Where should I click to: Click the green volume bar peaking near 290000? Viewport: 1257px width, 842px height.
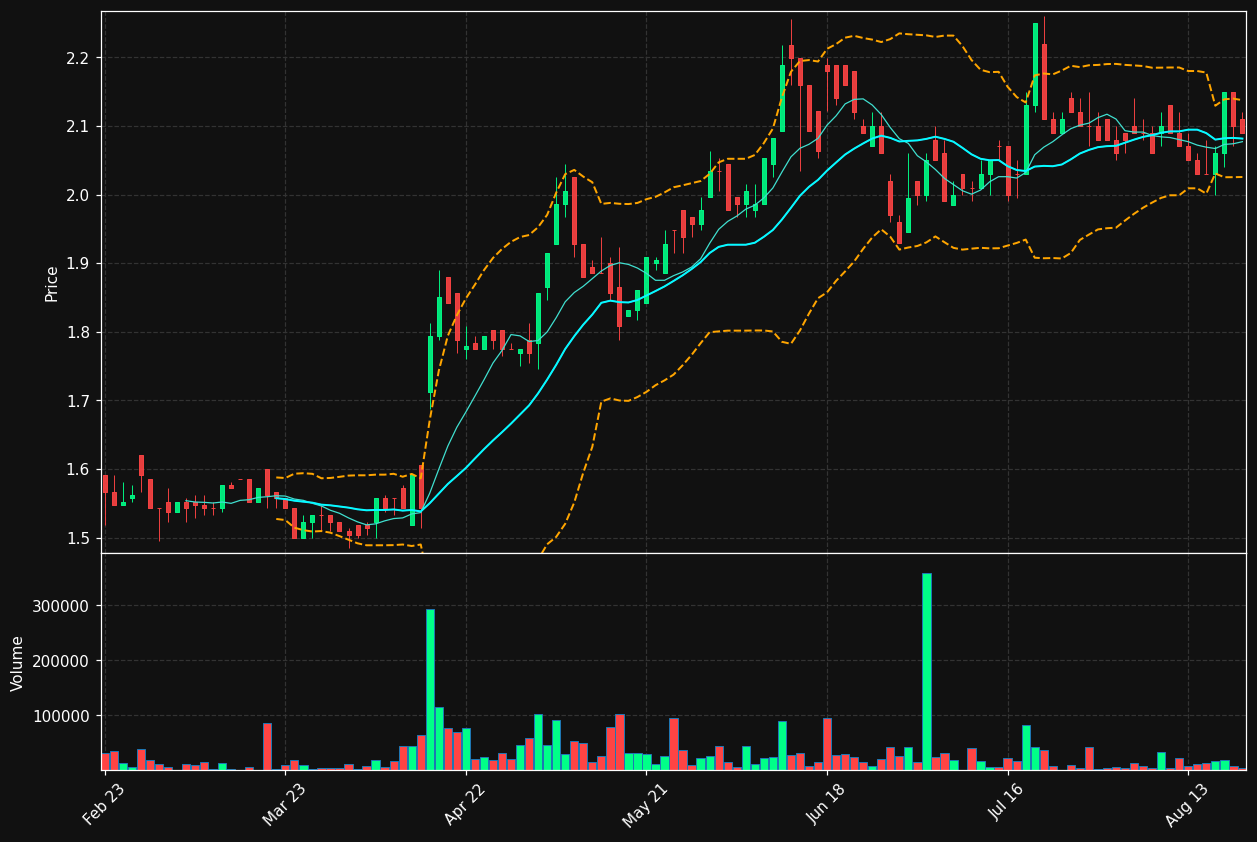click(x=430, y=690)
